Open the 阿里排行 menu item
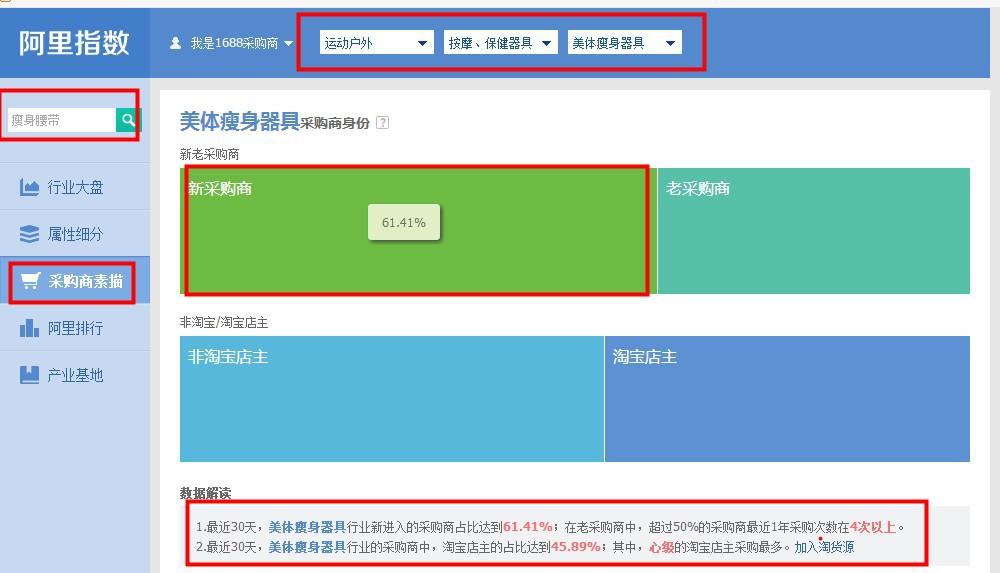This screenshot has width=1000, height=573. [75, 328]
